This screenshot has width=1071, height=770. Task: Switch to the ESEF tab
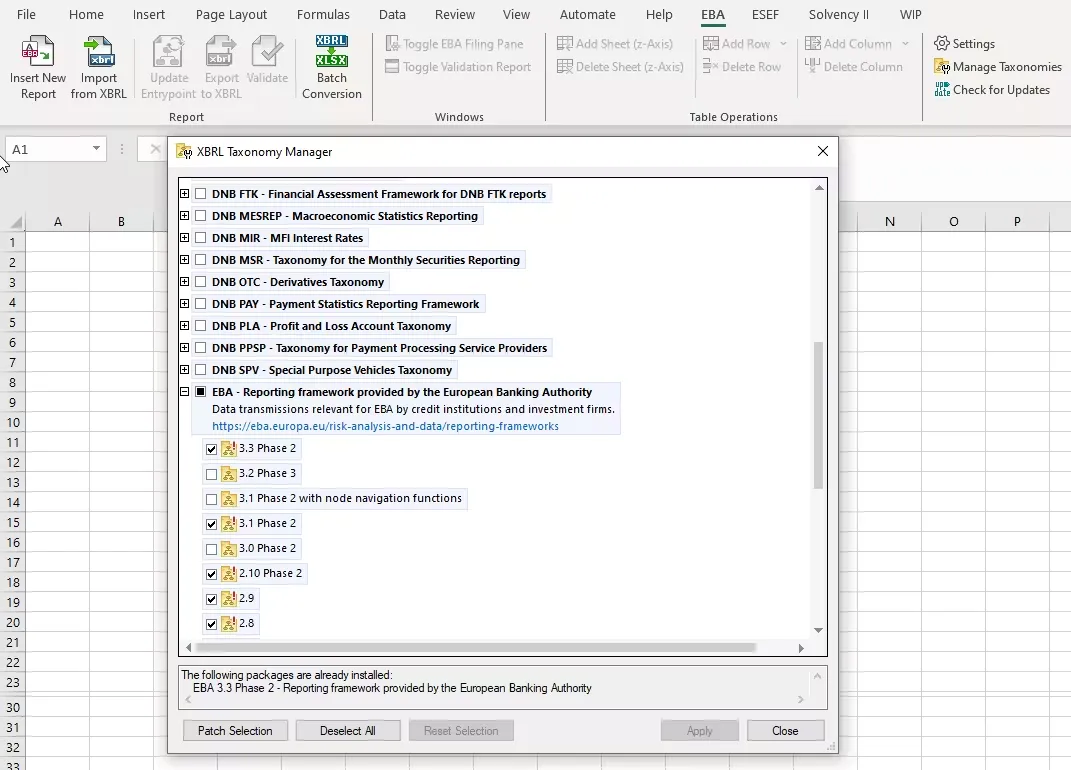765,14
